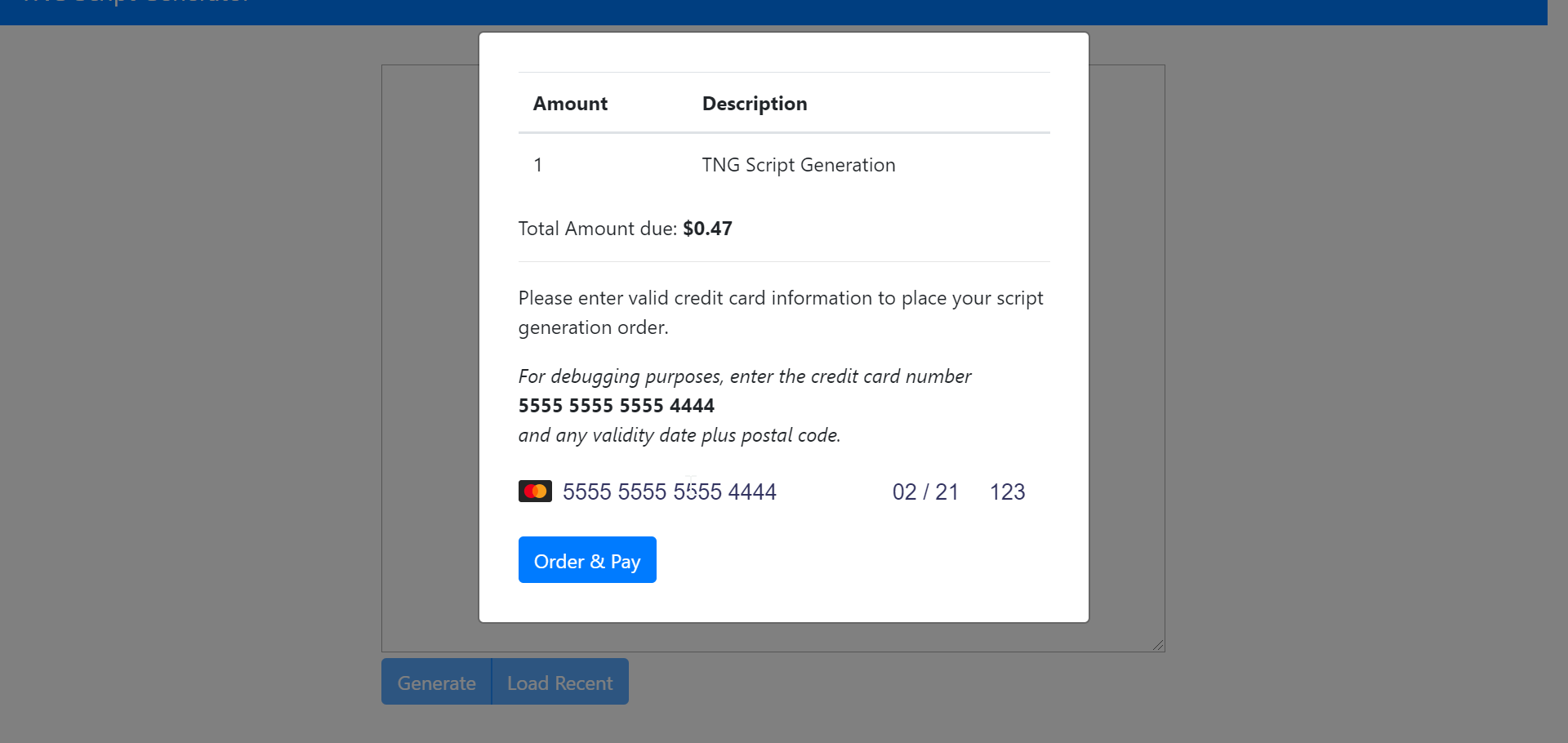Select the CVC field containing 123

pos(1006,491)
